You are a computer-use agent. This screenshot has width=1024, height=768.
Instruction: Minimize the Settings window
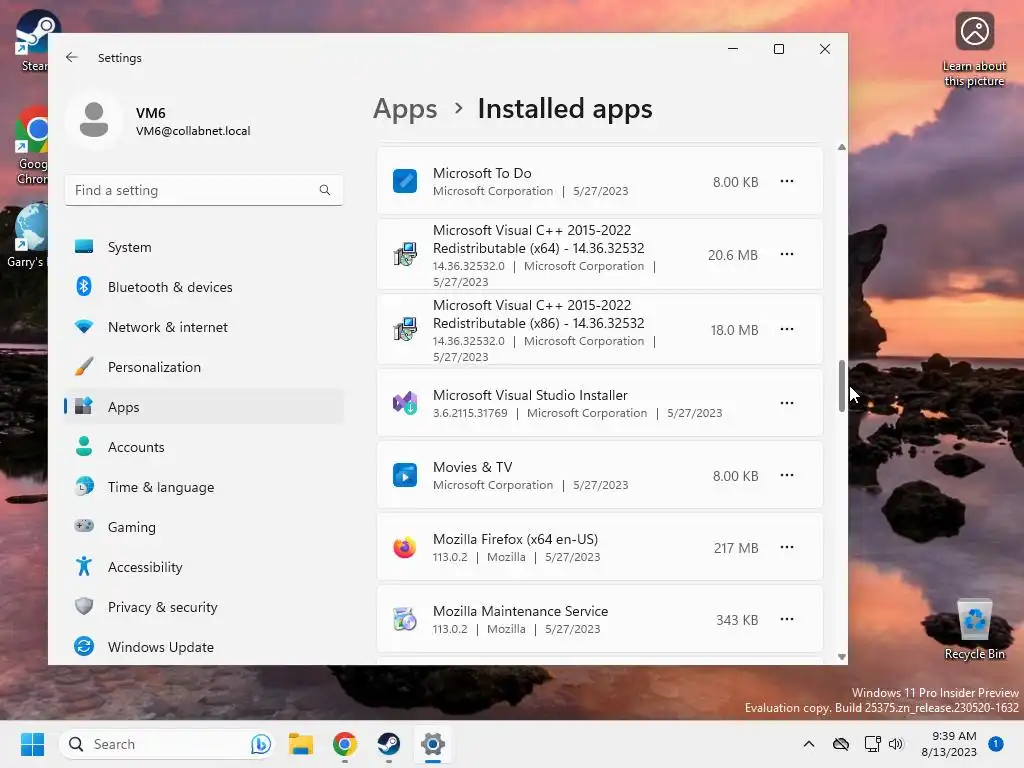(733, 49)
